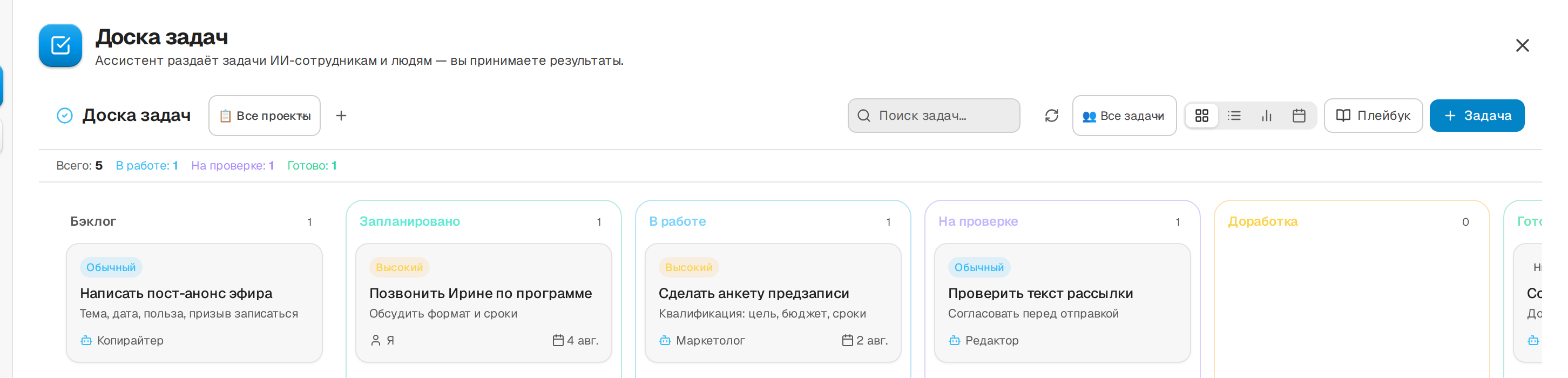Screen dimensions: 1568x378
Task: Open the Все проекты project selector
Action: (x=264, y=116)
